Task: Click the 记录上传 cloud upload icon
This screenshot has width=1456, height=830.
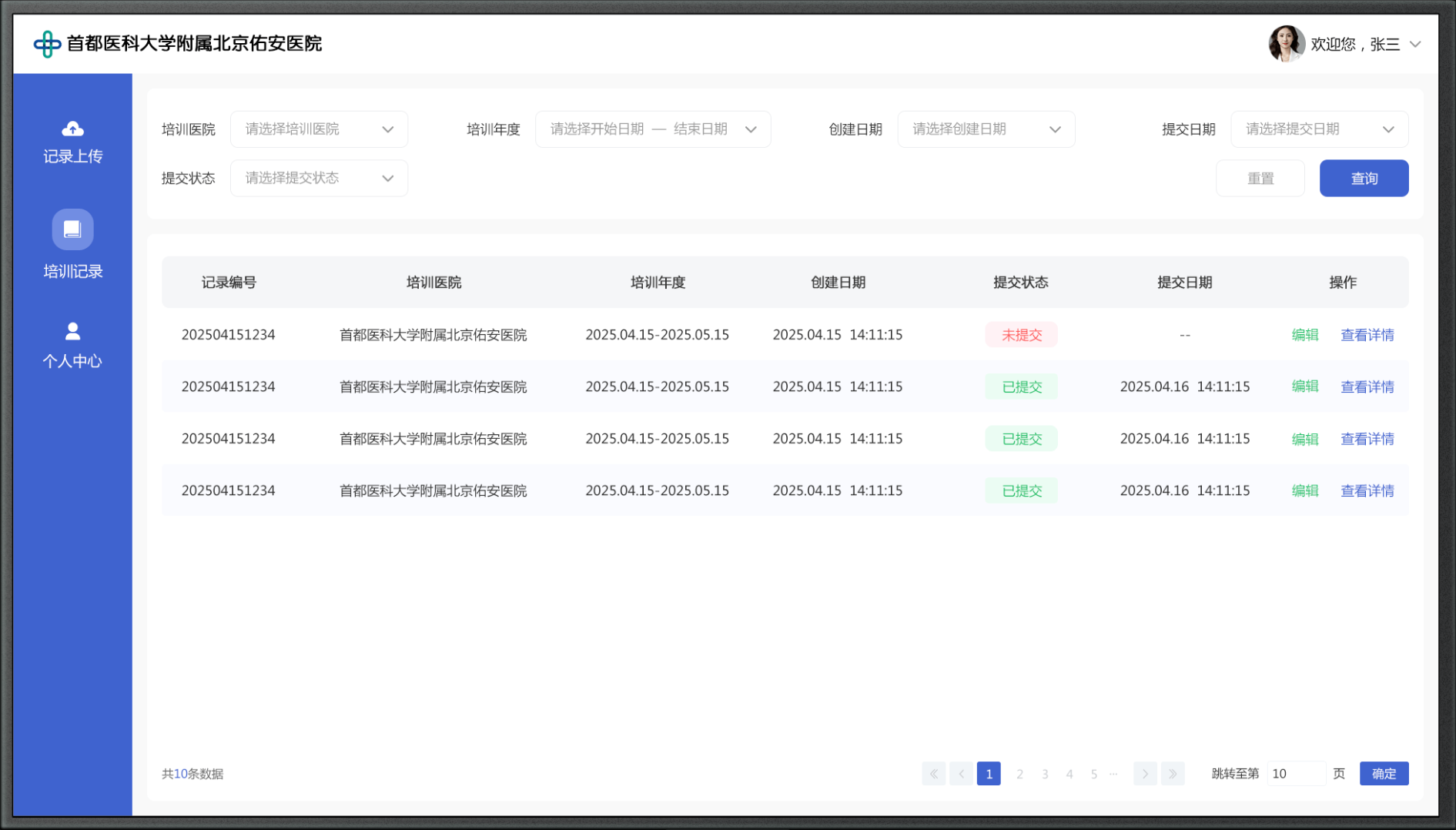Action: tap(72, 129)
